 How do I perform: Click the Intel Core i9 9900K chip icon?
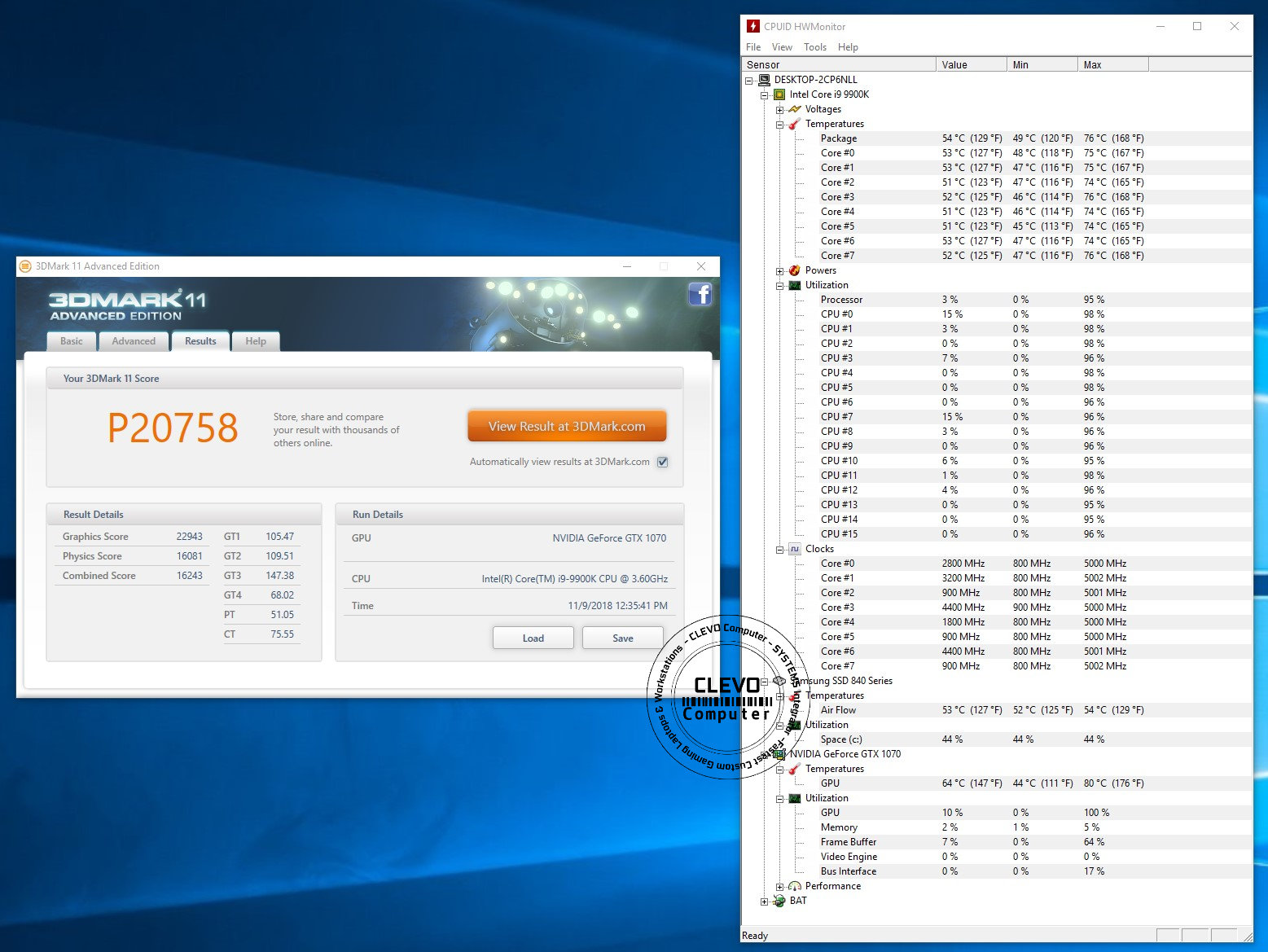pyautogui.click(x=779, y=94)
